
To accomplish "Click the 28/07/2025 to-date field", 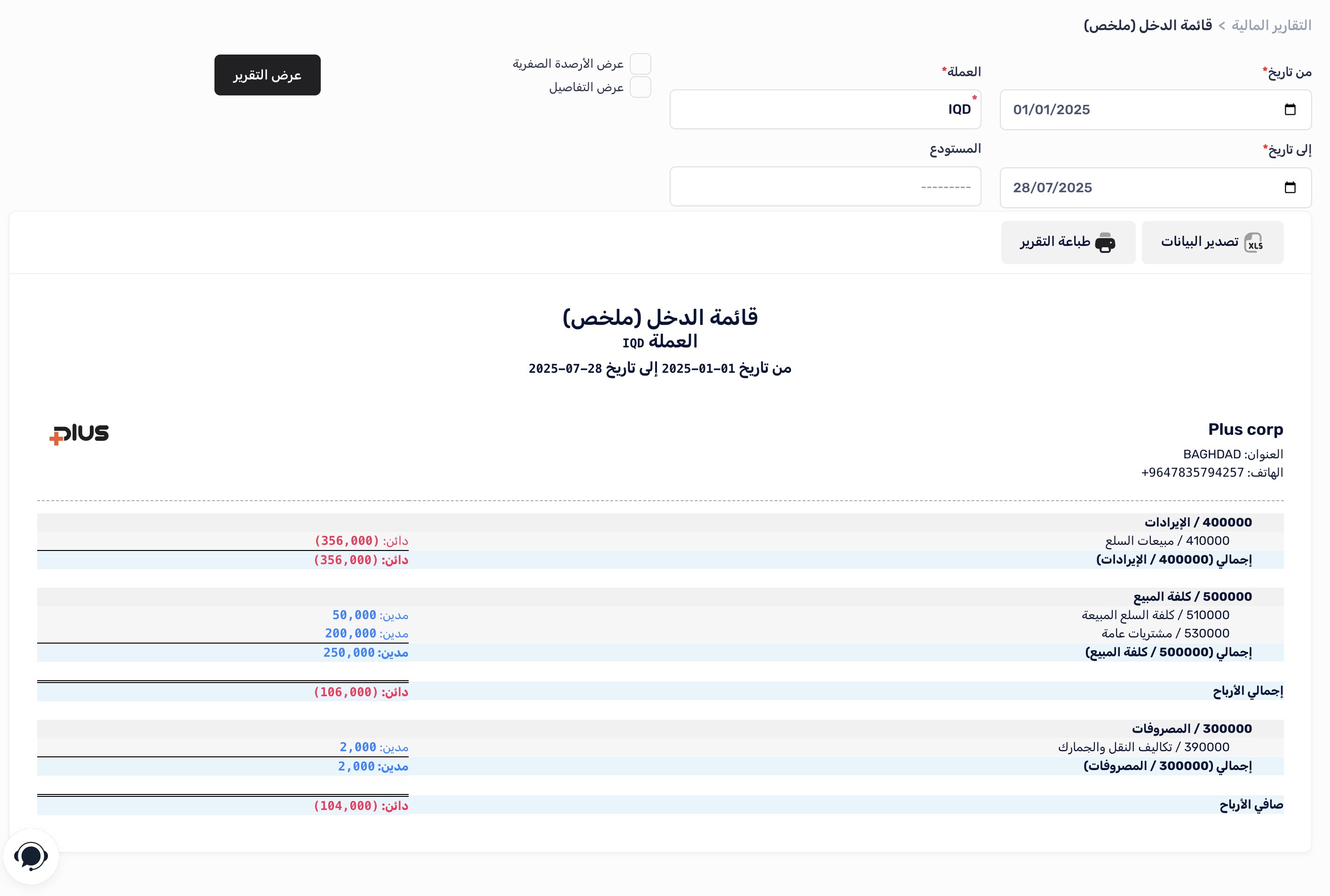I will [1137, 188].
